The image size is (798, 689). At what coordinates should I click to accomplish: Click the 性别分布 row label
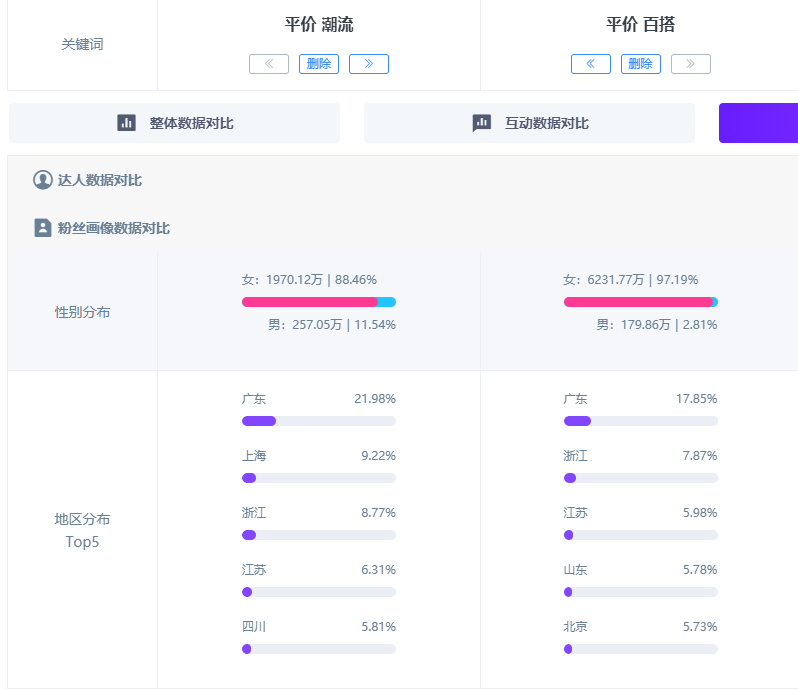click(x=82, y=312)
